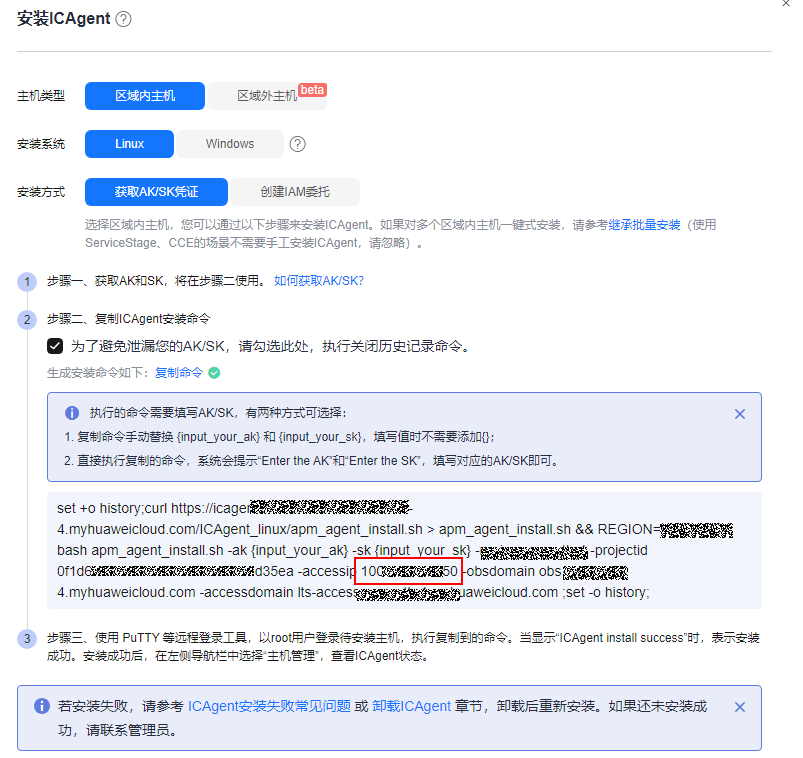Click 复制命令 to copy install command
The width and height of the screenshot is (803, 758).
click(179, 372)
